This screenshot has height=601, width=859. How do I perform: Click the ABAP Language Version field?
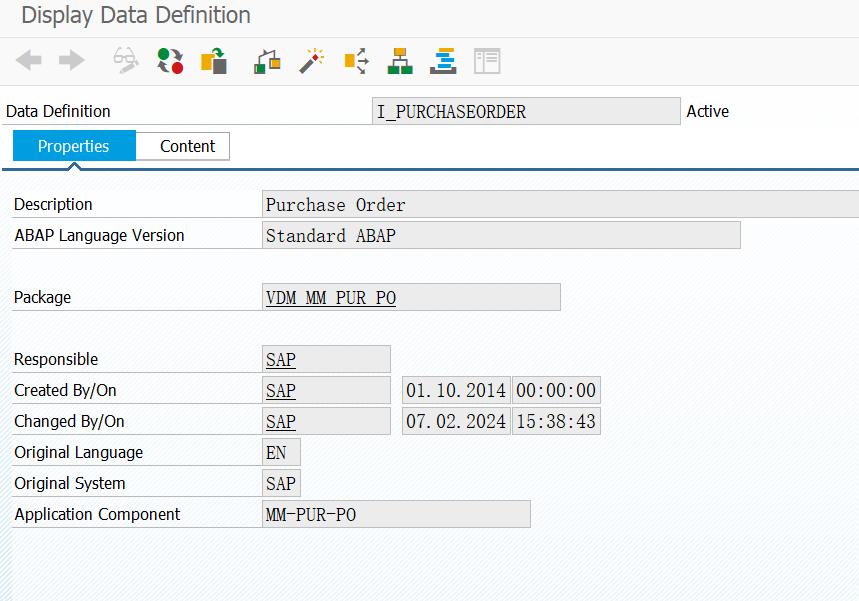point(500,235)
